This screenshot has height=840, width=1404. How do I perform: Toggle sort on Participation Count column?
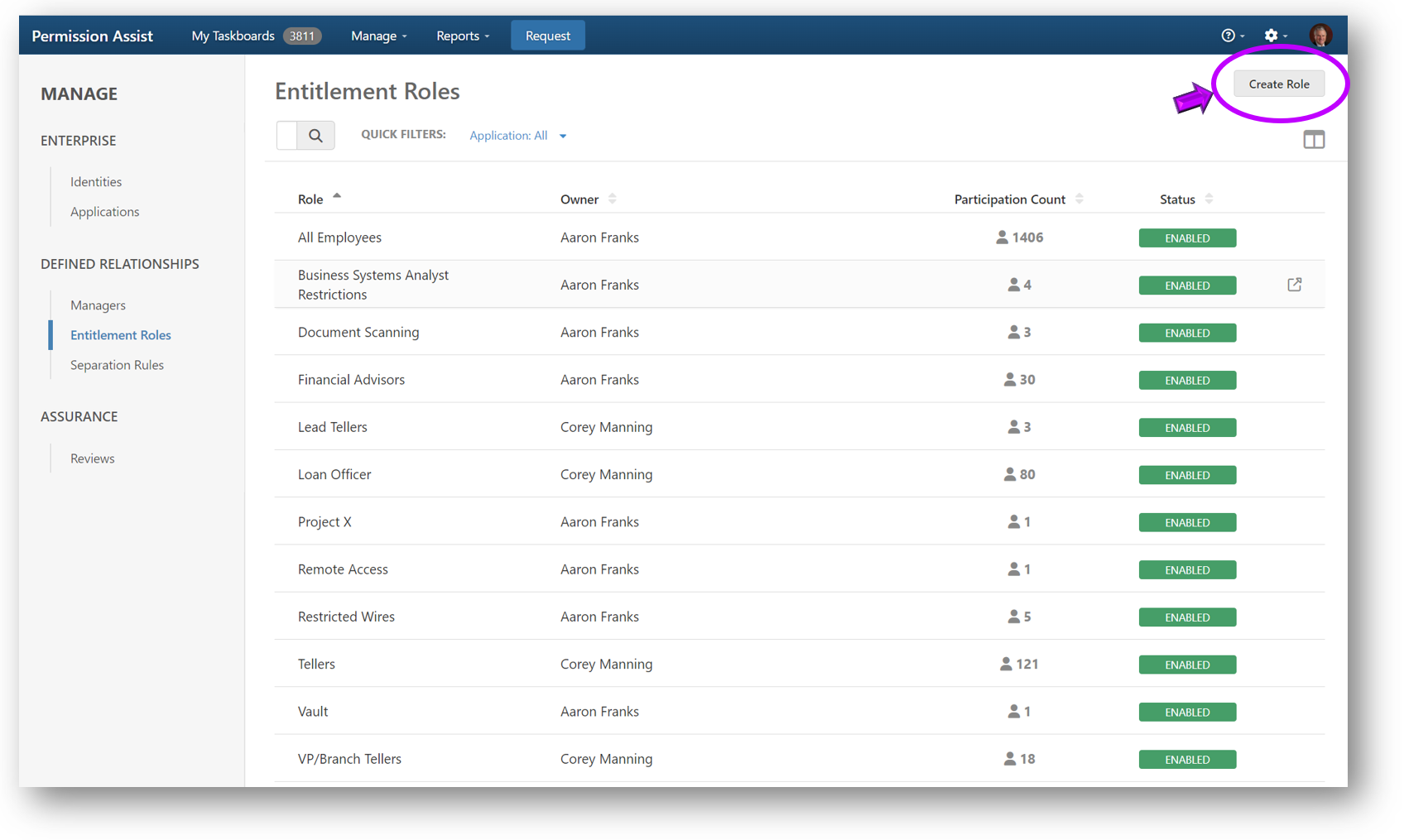1079,199
